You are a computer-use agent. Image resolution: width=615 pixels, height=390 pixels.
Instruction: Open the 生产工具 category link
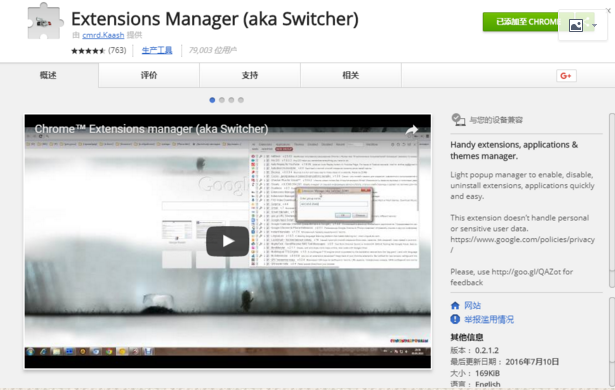[157, 50]
